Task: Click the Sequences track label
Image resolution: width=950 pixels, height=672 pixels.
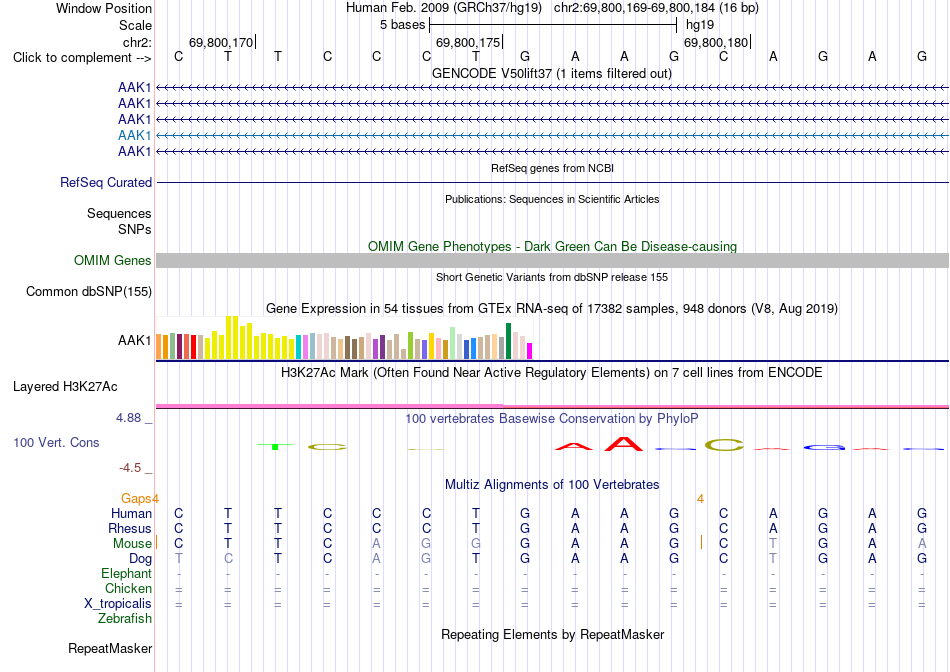Action: (119, 213)
